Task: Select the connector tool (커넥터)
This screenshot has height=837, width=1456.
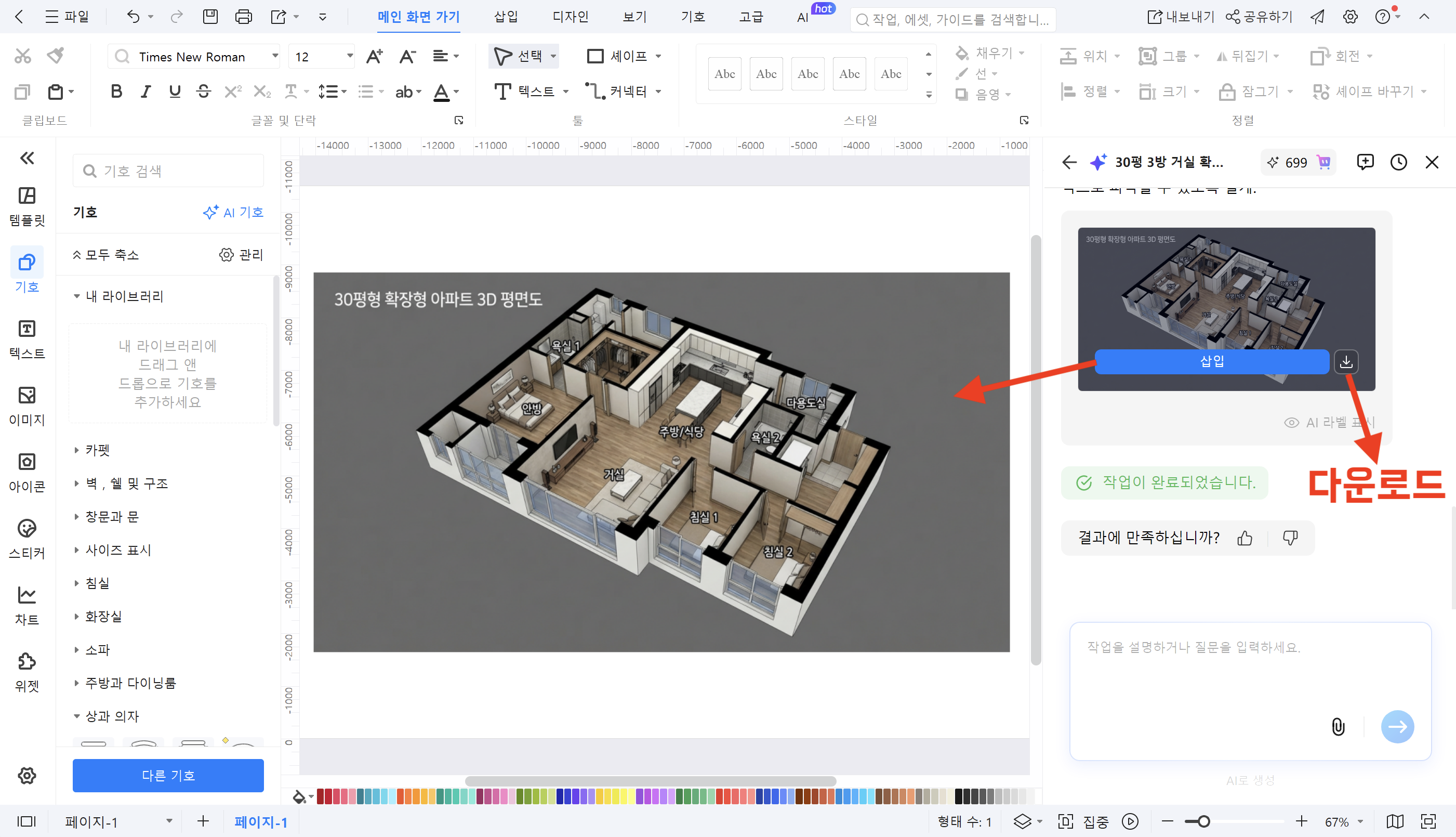Action: 620,91
